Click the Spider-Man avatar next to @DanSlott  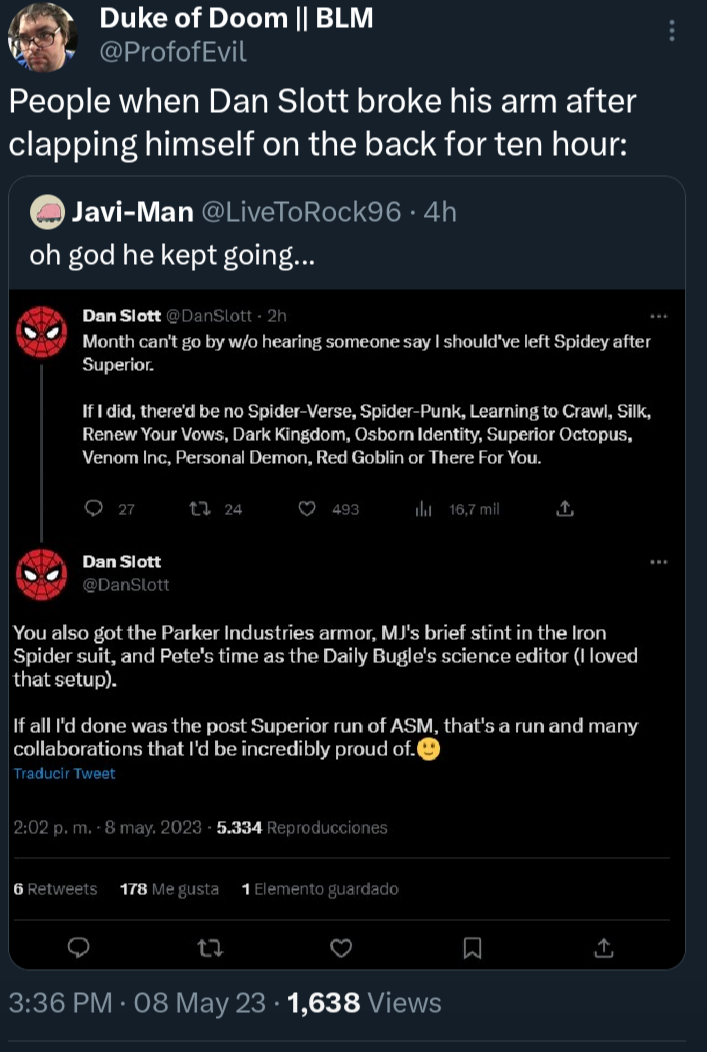(42, 575)
